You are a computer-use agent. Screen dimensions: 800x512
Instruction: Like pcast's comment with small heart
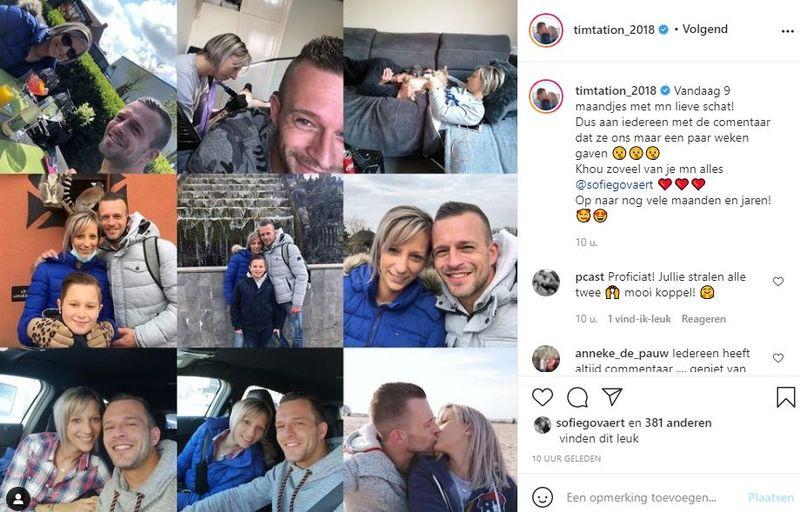click(778, 281)
